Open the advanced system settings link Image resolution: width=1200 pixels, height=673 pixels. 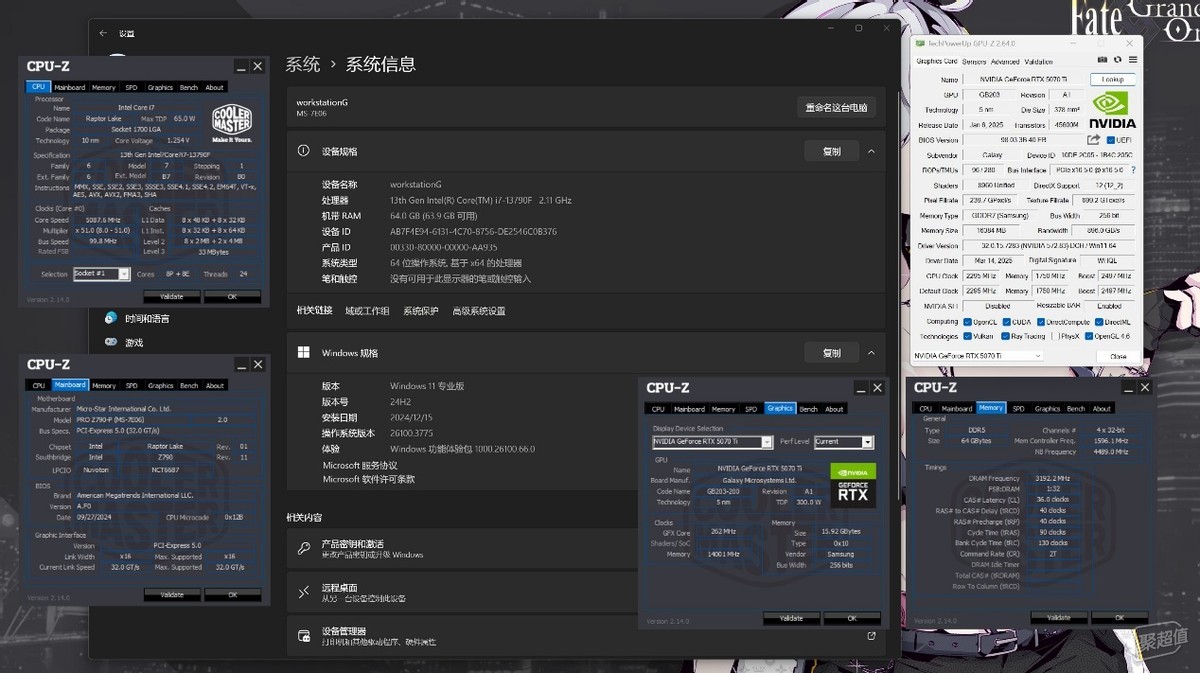(x=479, y=311)
